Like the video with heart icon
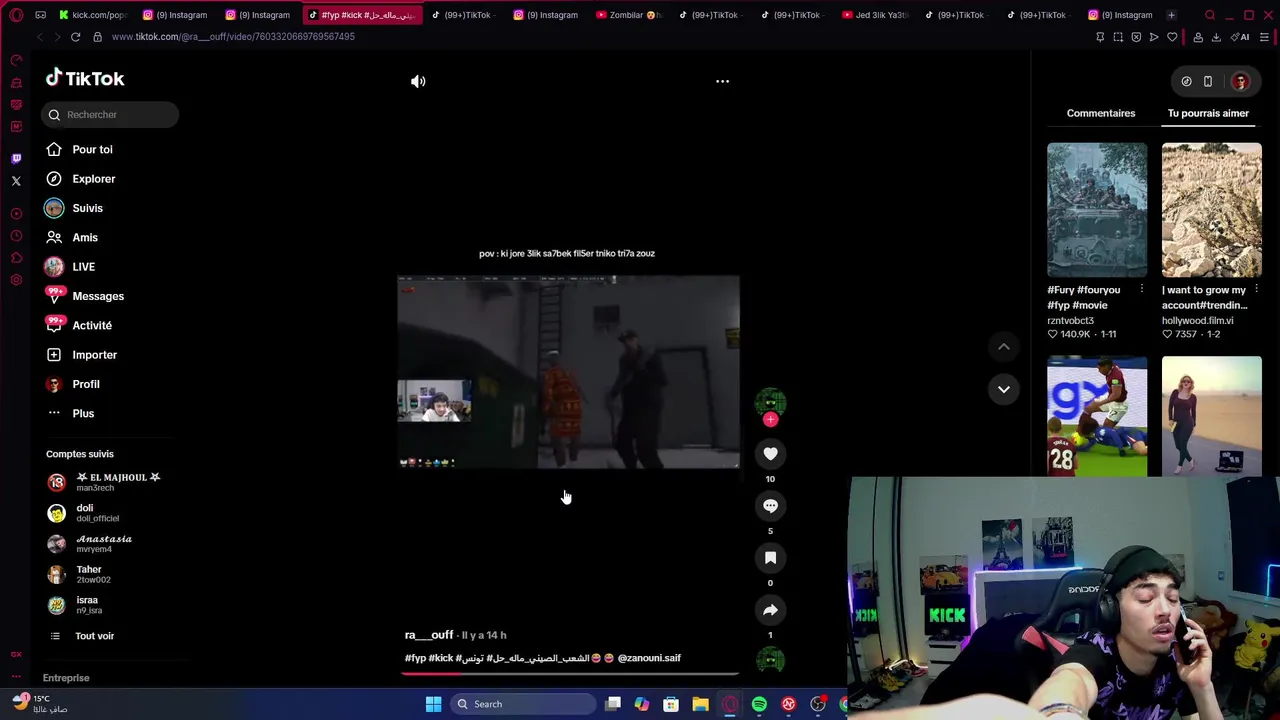This screenshot has width=1280, height=720. [x=770, y=454]
